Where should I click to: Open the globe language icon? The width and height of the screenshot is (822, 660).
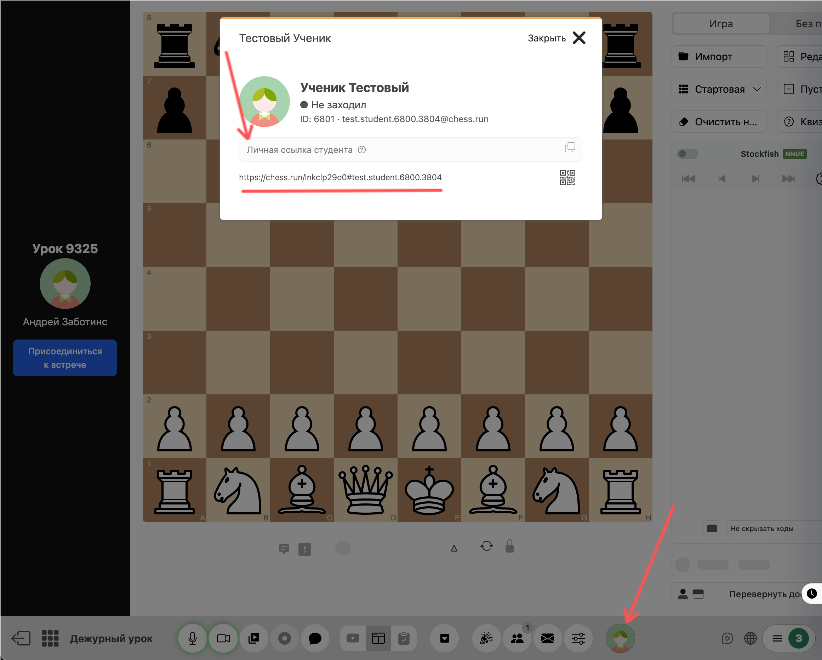tap(750, 638)
